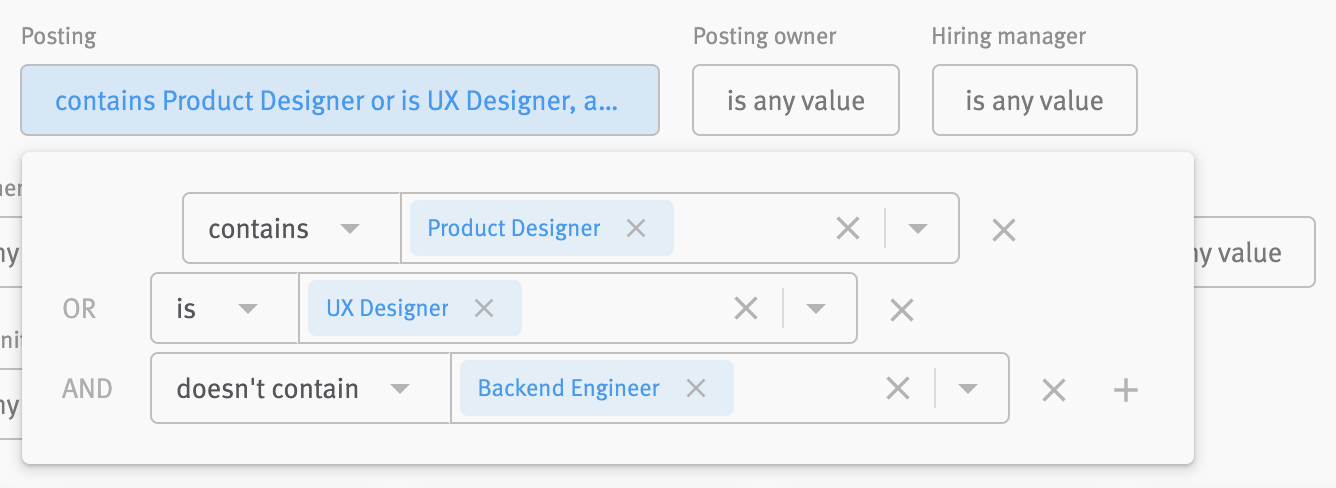Remove the Backend Engineer tag
The image size is (1336, 488).
tap(696, 388)
